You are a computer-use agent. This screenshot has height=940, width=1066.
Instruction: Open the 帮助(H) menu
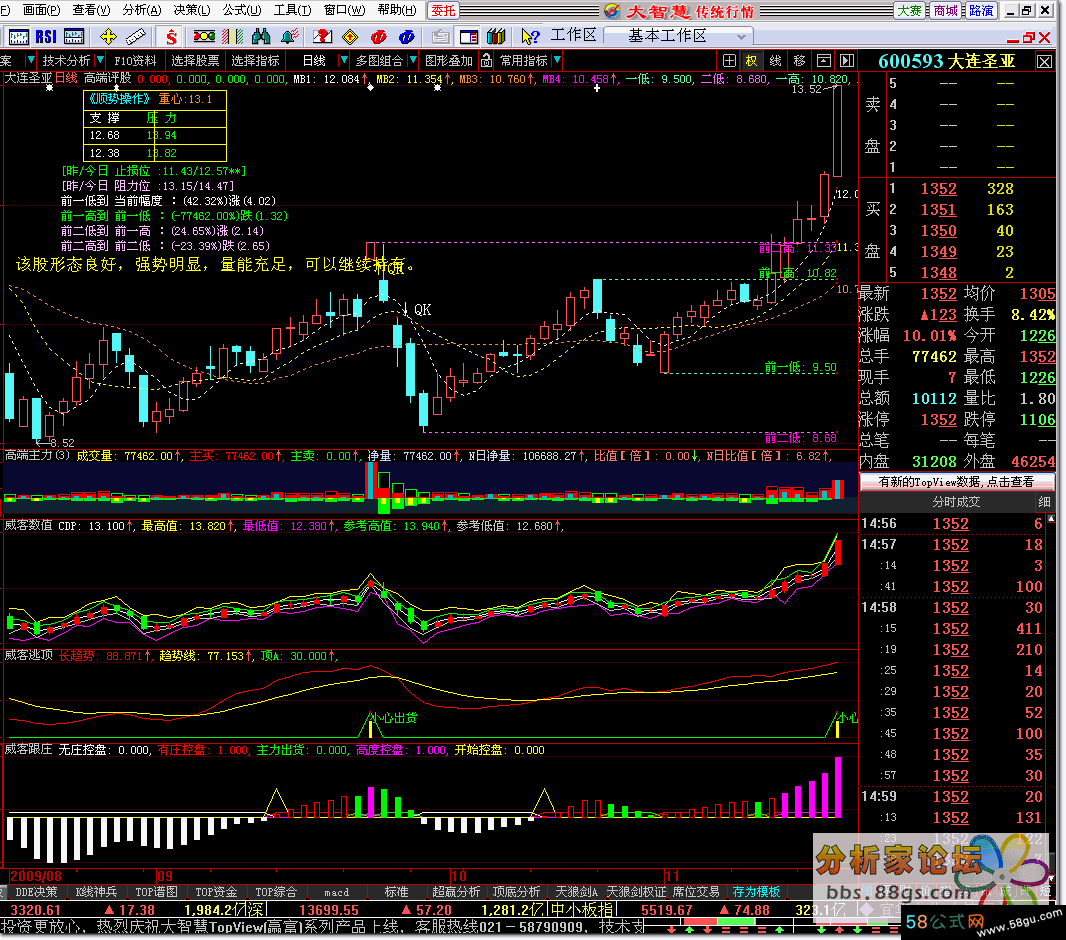point(397,10)
